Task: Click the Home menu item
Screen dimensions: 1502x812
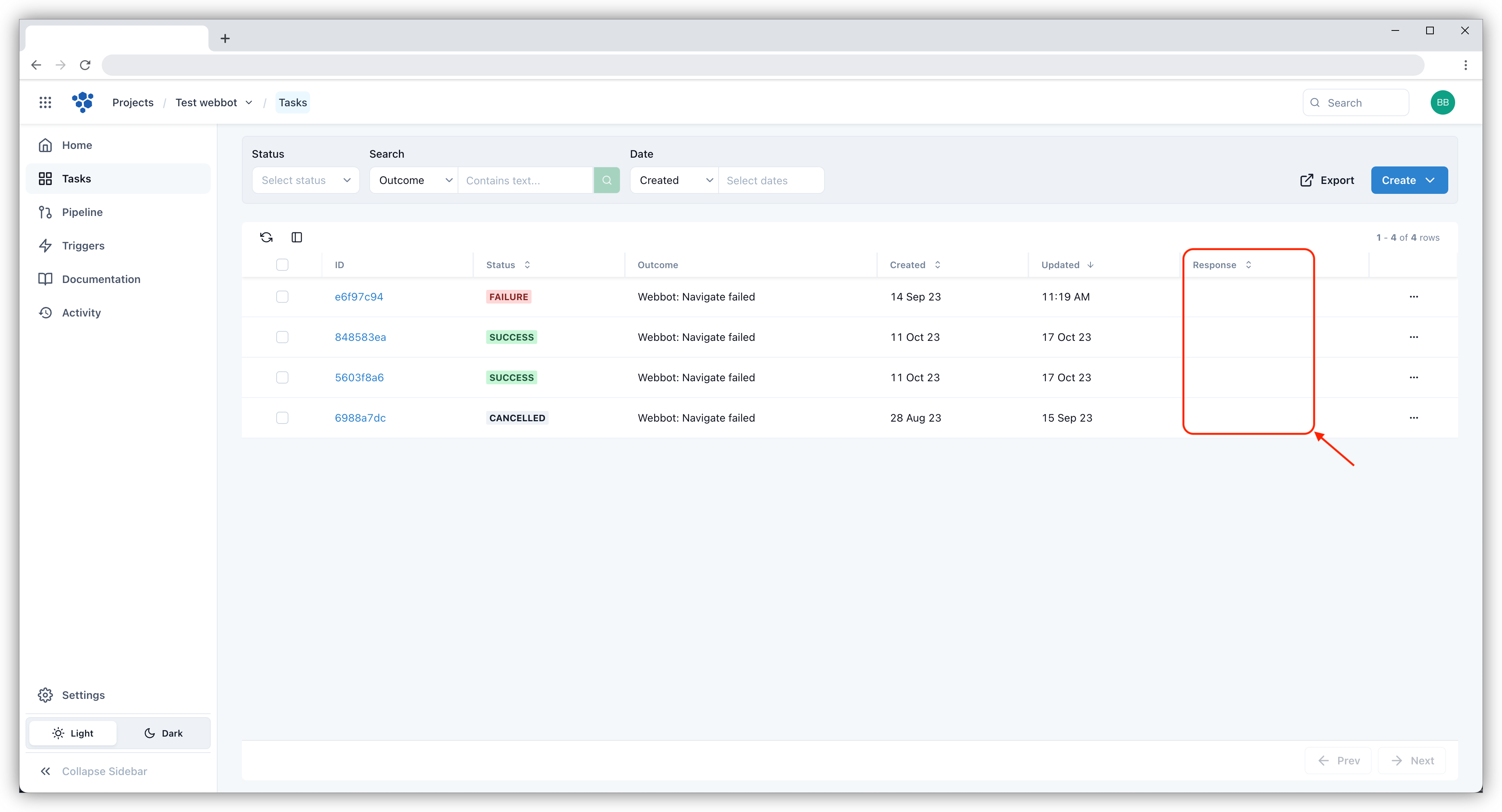Action: (x=77, y=144)
